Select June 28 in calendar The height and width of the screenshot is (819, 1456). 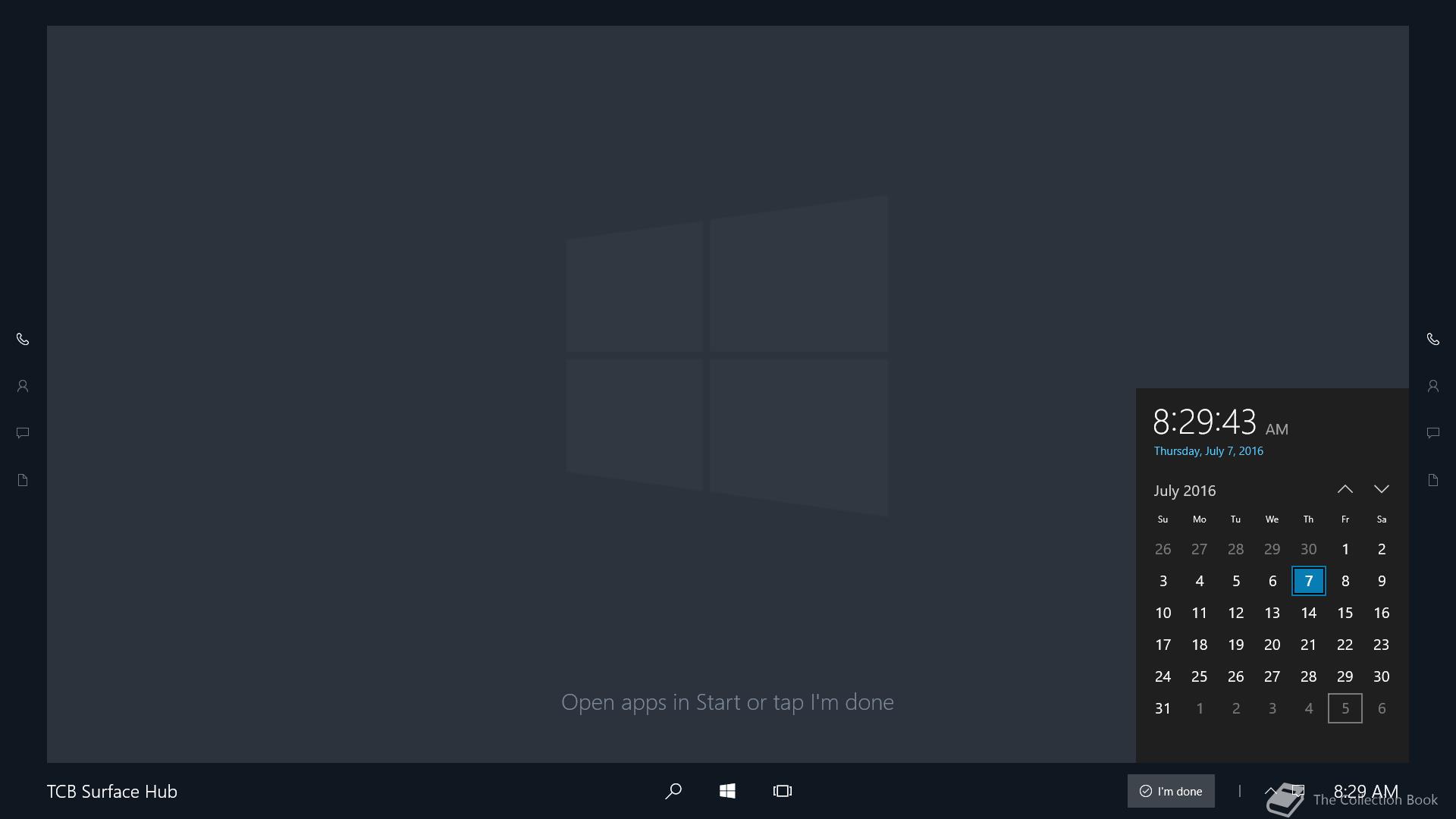pos(1236,549)
